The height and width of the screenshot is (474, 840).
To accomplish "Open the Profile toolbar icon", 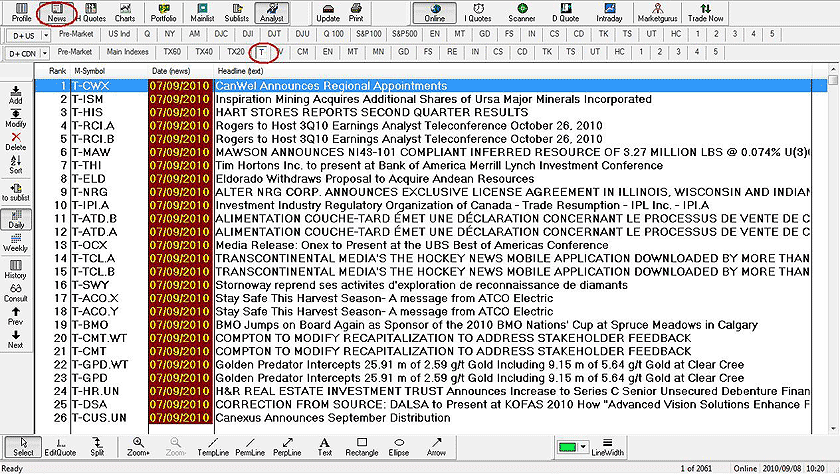I will click(21, 13).
